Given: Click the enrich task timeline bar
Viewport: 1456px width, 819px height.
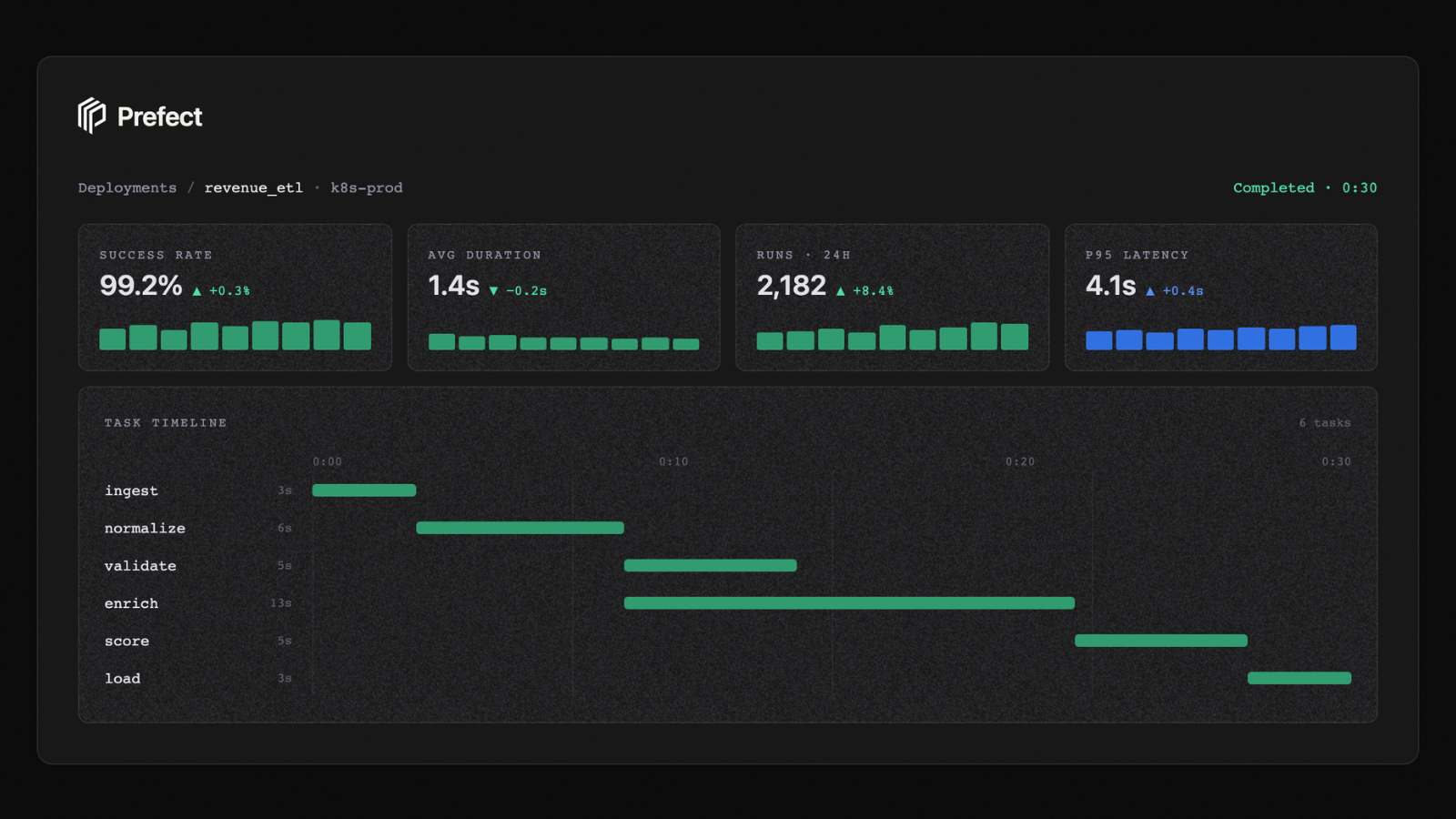Looking at the screenshot, I should [x=849, y=603].
